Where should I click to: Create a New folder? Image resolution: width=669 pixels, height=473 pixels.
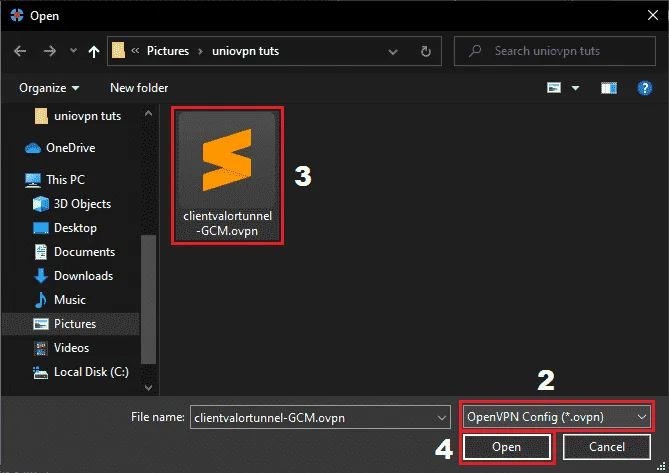(139, 88)
